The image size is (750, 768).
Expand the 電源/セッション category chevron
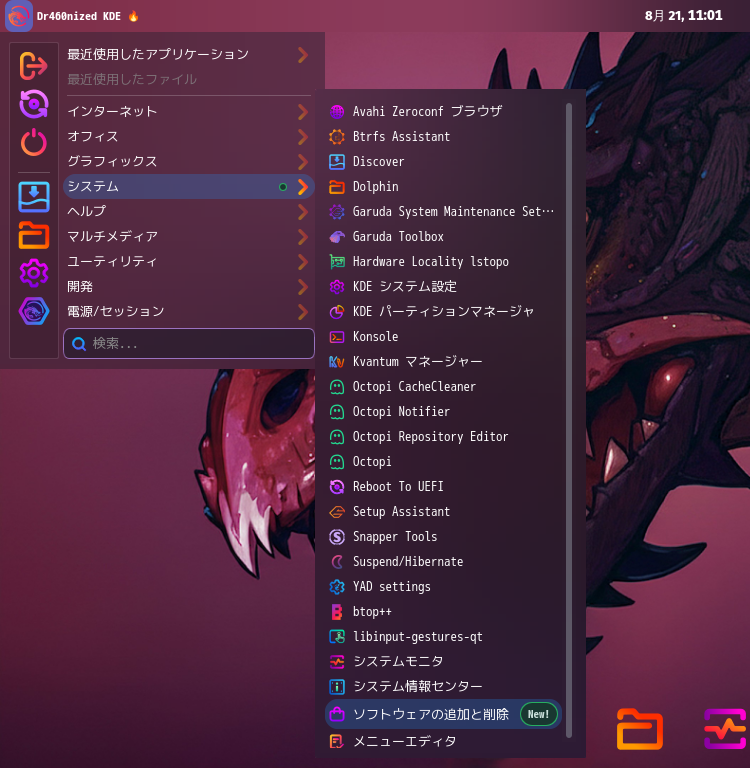coord(303,312)
